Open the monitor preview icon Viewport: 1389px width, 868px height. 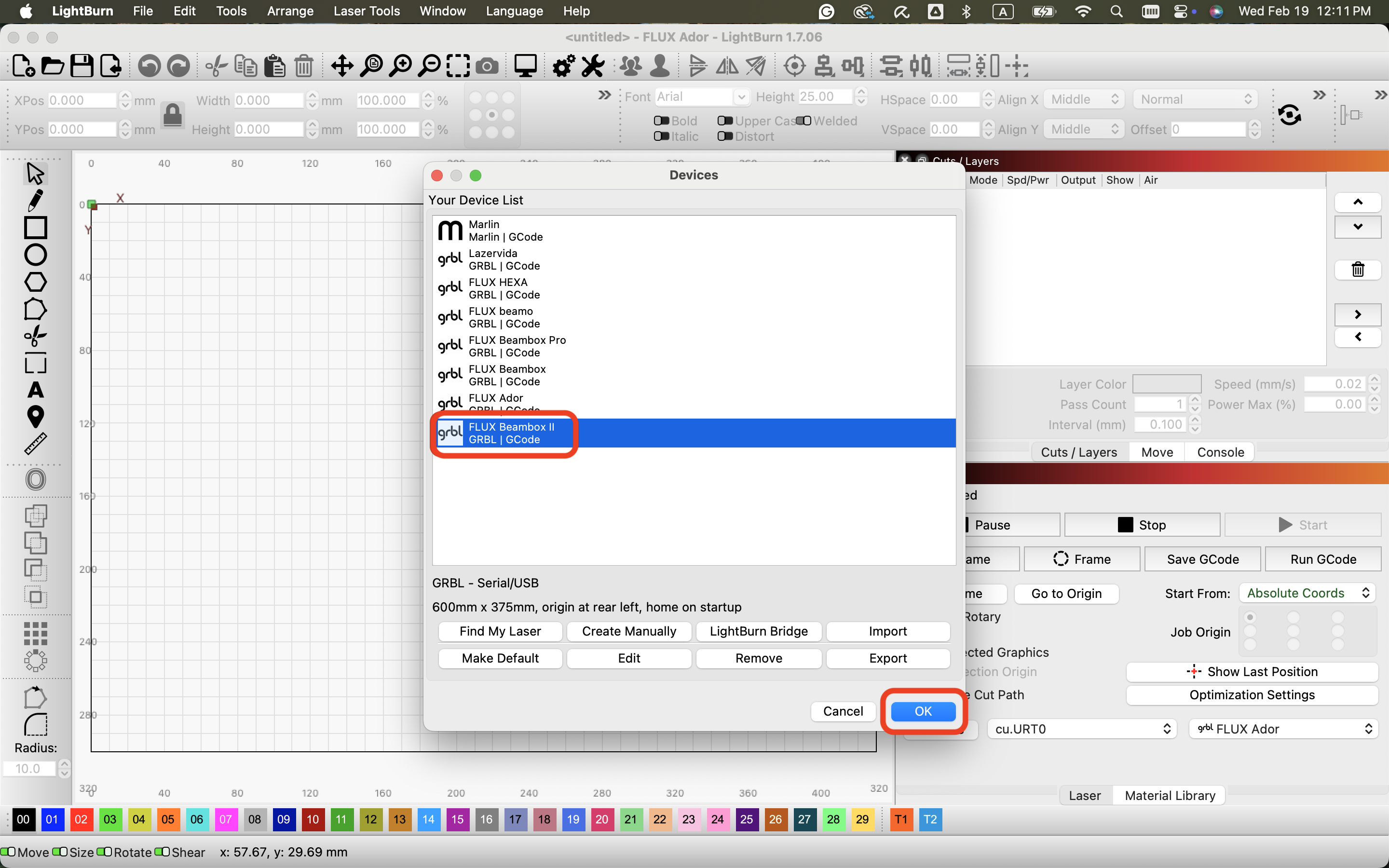(x=525, y=66)
